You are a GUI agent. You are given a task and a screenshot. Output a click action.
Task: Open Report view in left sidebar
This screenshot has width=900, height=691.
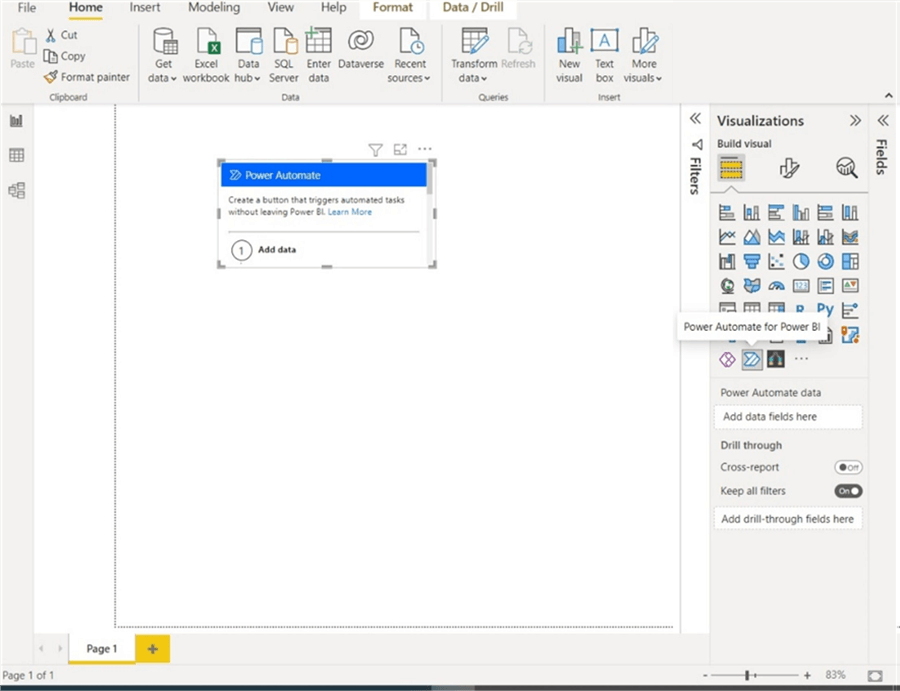(x=17, y=121)
